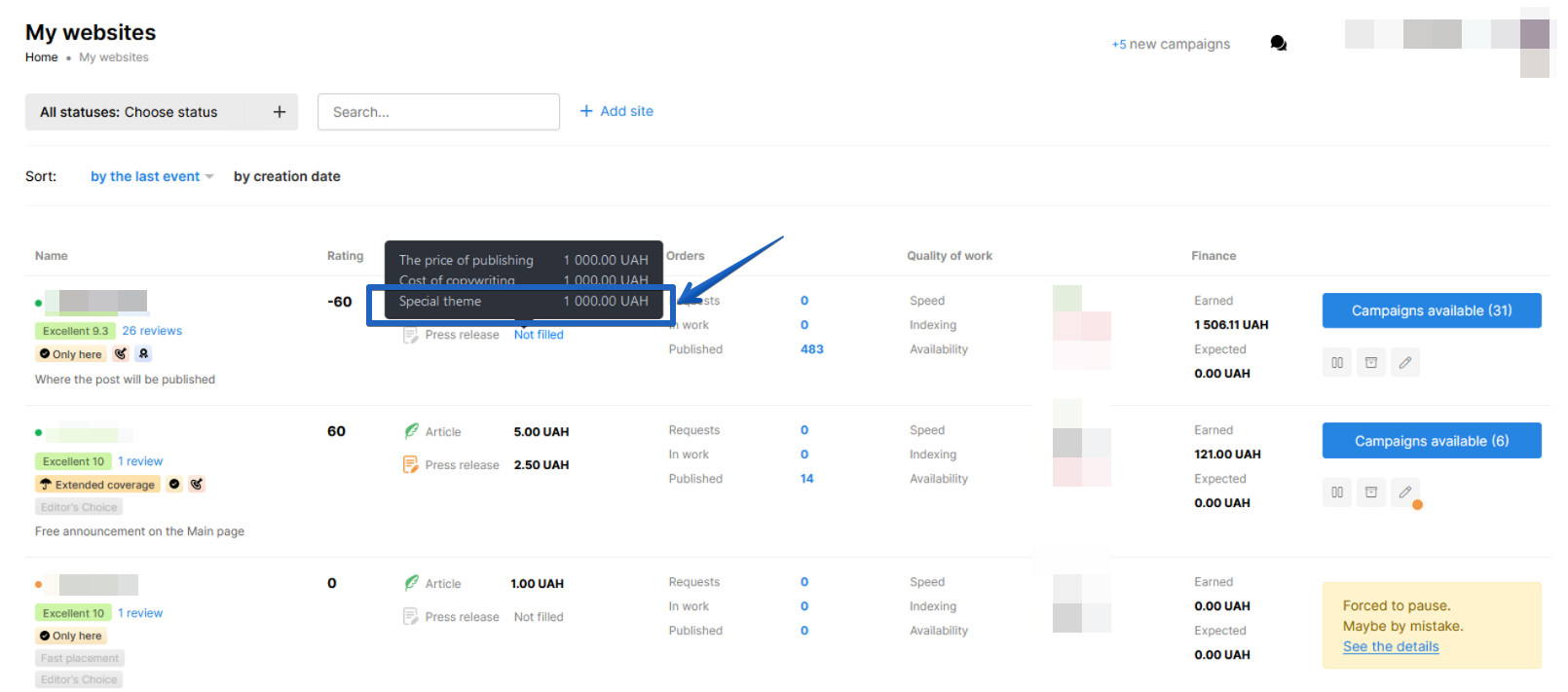The height and width of the screenshot is (692, 1568).
Task: Go to Home in the breadcrumb
Action: point(41,57)
